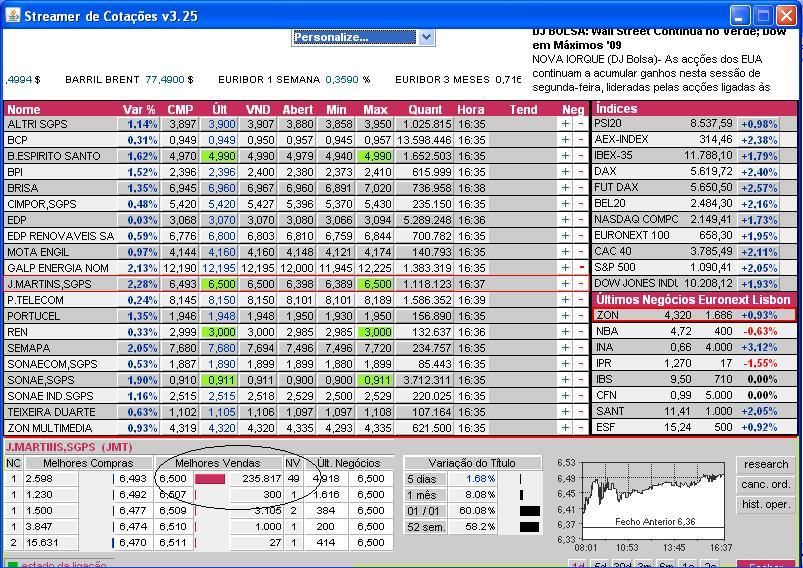Click the EURIBOR 1 SEMANA ticker label
803x568 pixels.
(x=269, y=79)
